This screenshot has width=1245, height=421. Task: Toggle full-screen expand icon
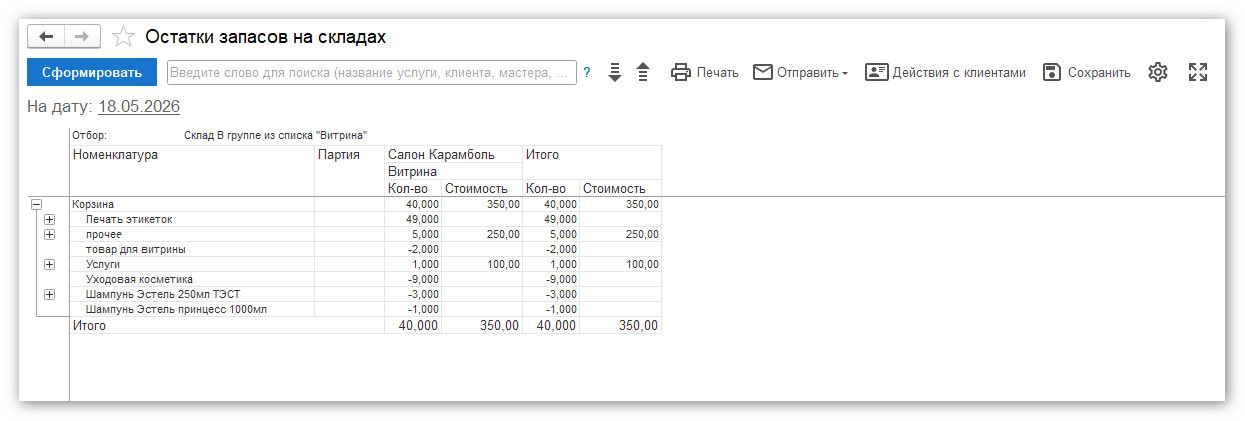(1198, 72)
